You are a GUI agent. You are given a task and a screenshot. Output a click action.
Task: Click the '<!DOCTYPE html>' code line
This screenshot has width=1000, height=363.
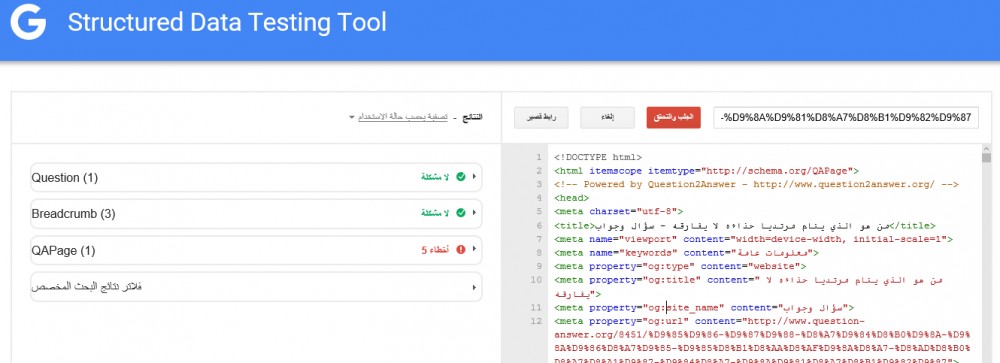coord(598,157)
